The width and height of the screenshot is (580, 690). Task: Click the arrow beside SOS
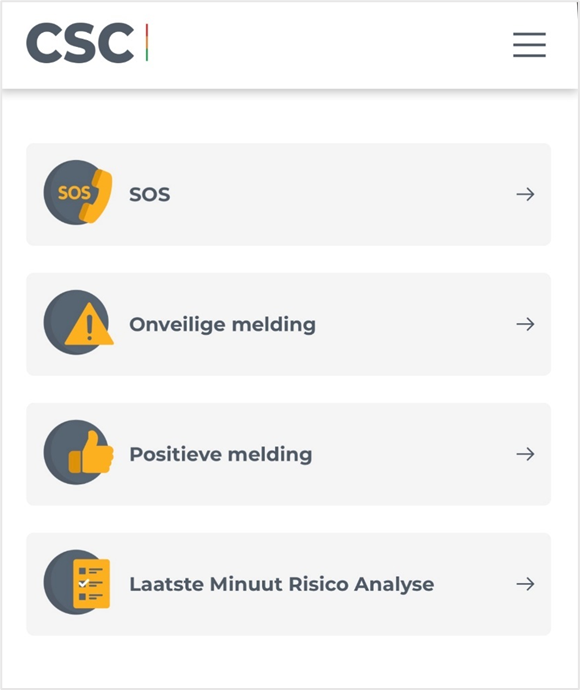click(525, 194)
